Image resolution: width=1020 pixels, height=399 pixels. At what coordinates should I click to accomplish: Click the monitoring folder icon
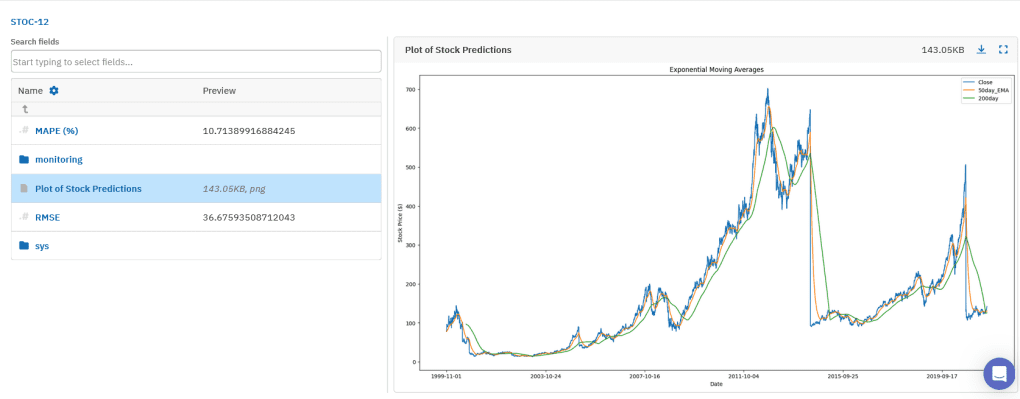coord(24,159)
